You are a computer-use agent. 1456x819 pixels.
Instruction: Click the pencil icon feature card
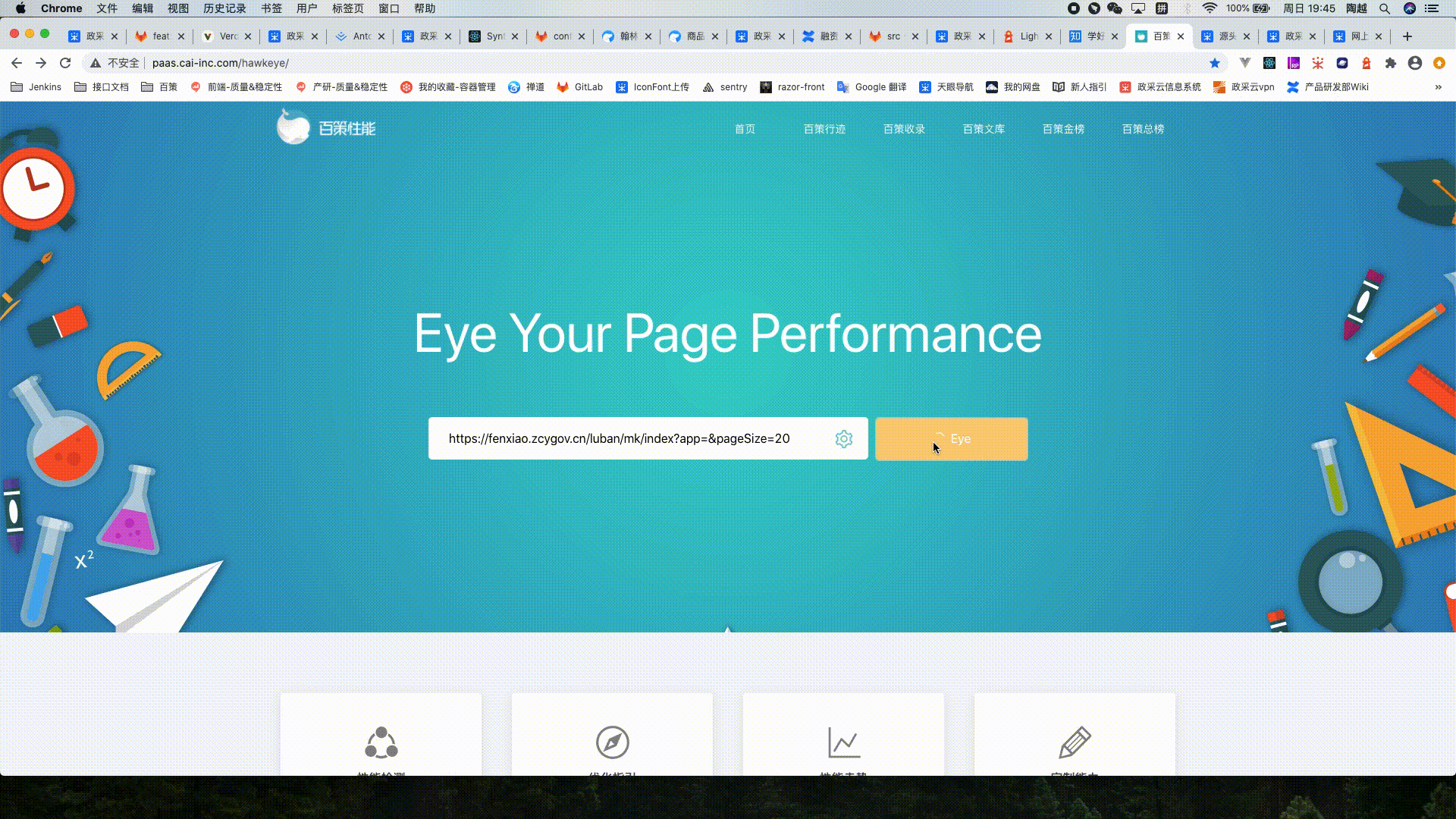point(1075,742)
